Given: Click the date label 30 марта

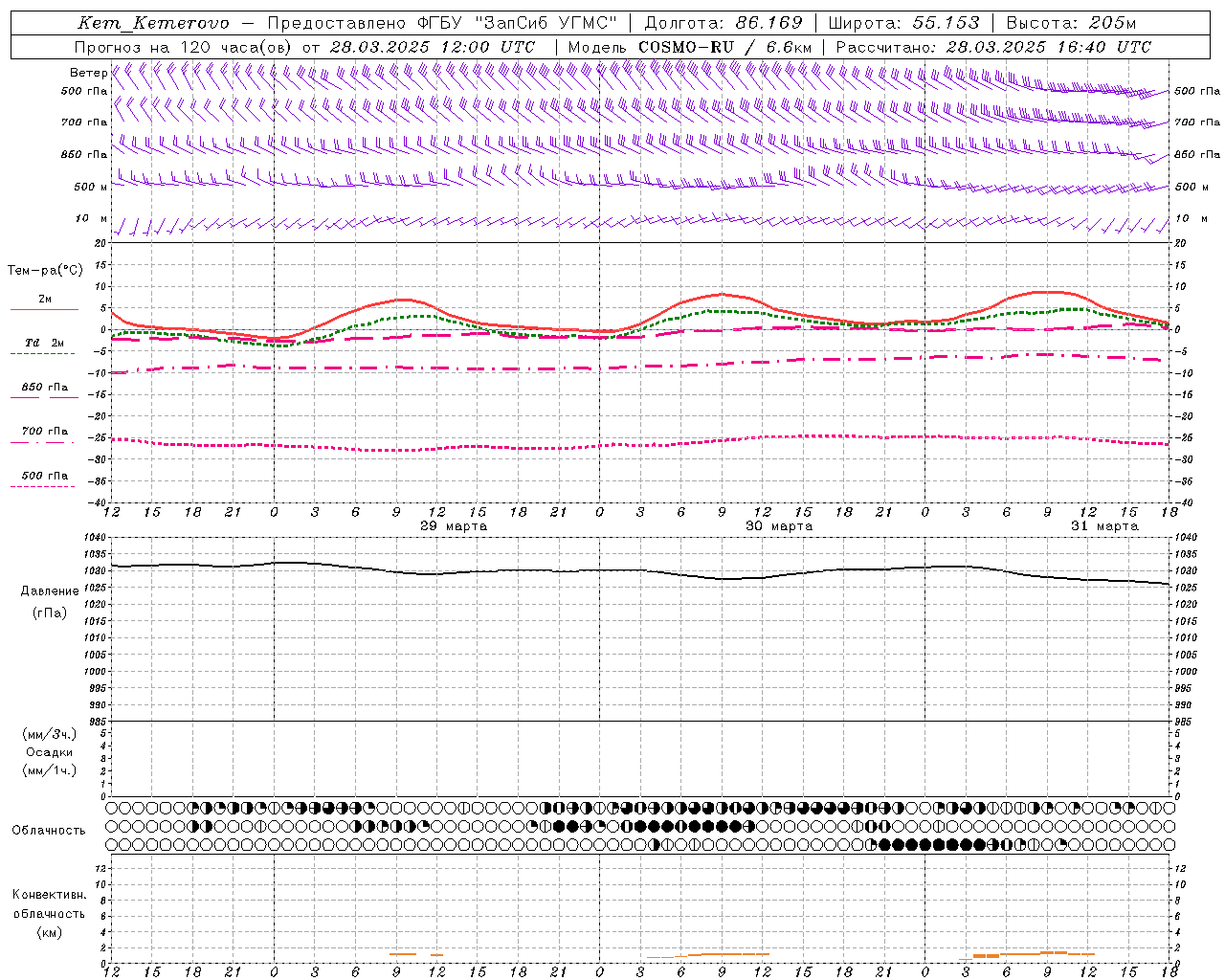Looking at the screenshot, I should (779, 525).
